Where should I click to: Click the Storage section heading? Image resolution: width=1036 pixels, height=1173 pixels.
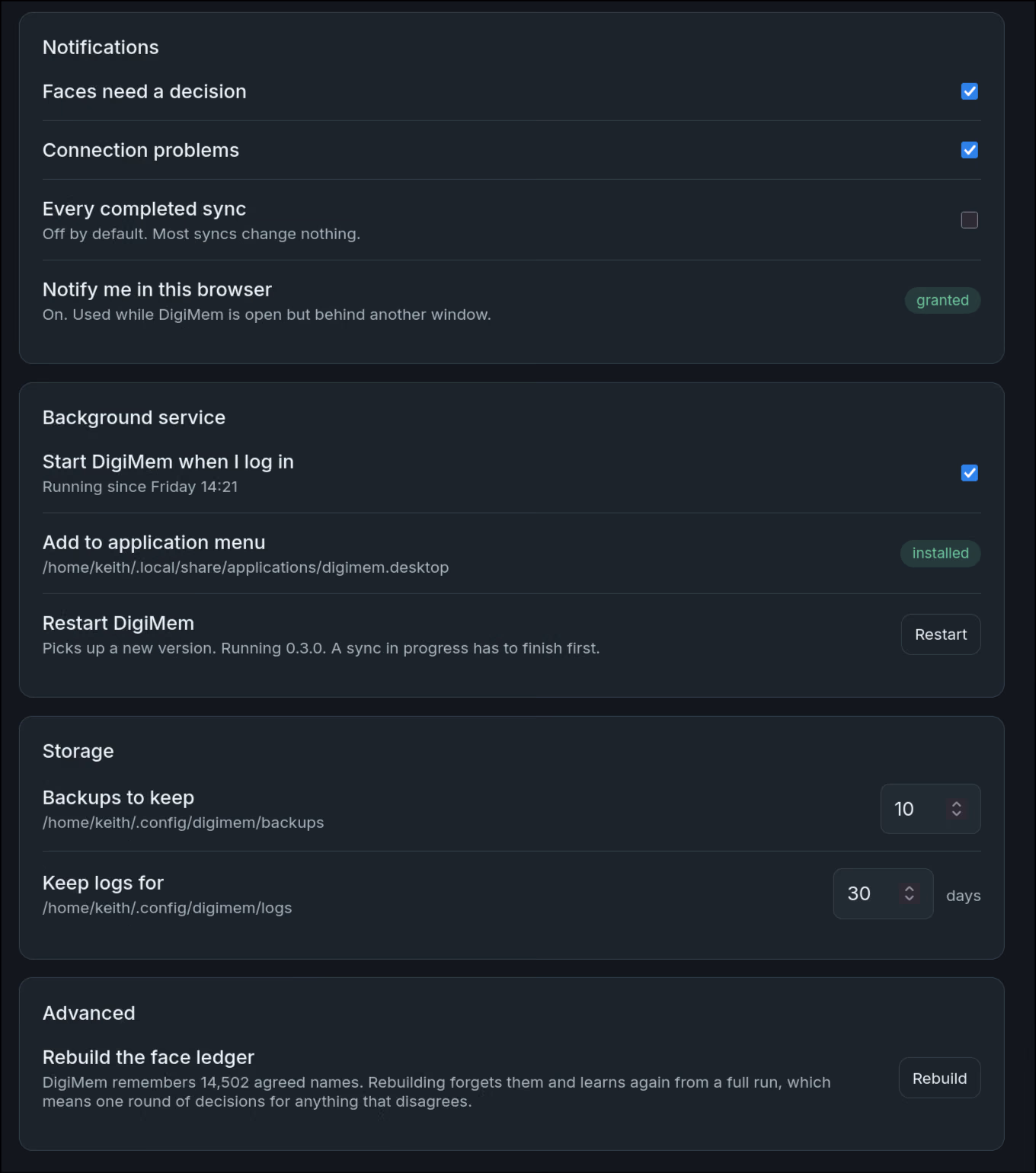(78, 751)
